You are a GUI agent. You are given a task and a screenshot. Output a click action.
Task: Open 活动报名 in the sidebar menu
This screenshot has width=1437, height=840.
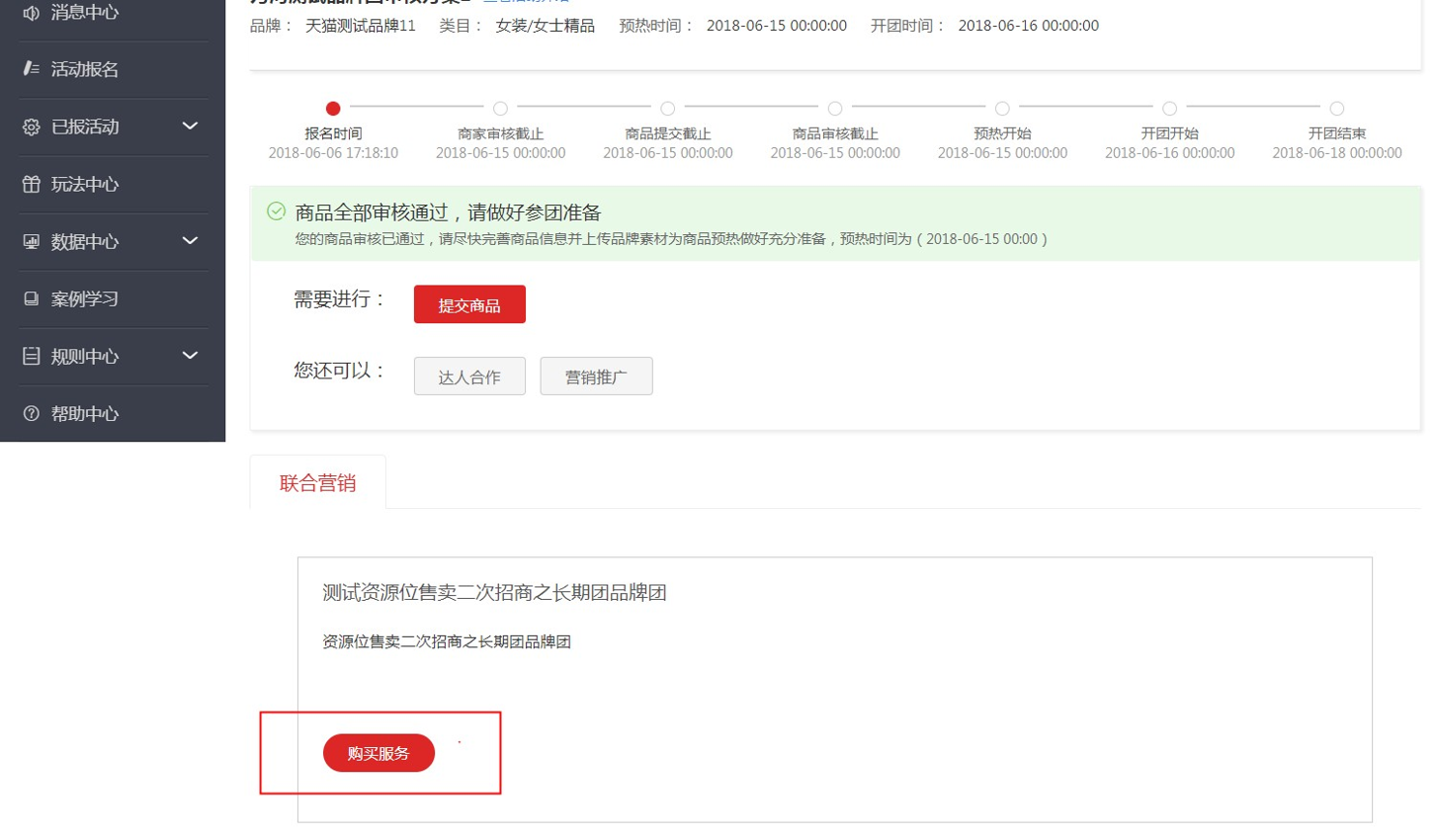click(x=85, y=69)
